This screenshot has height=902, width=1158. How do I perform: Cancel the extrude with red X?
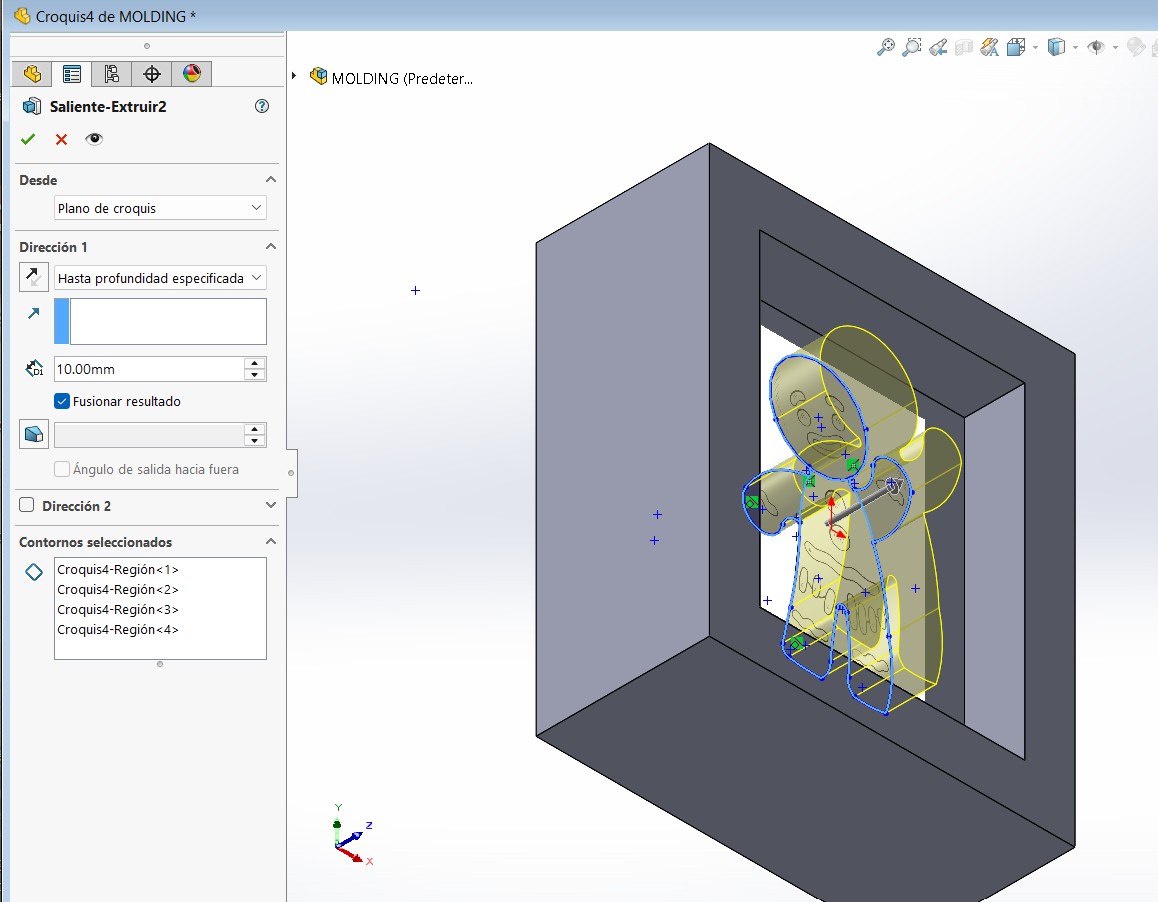(x=61, y=139)
